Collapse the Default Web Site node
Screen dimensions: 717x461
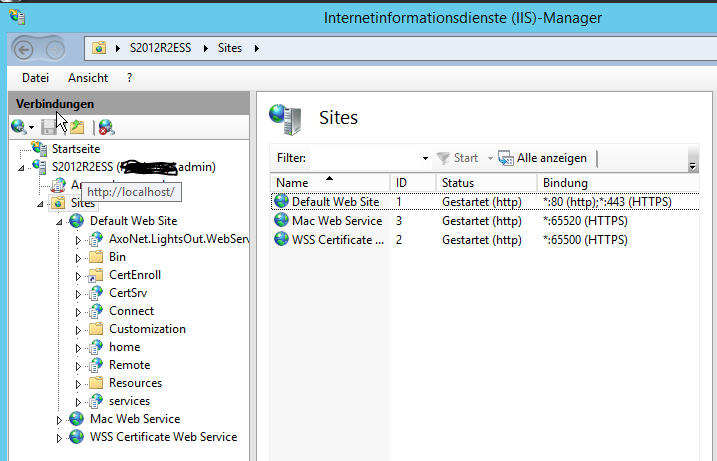(59, 222)
